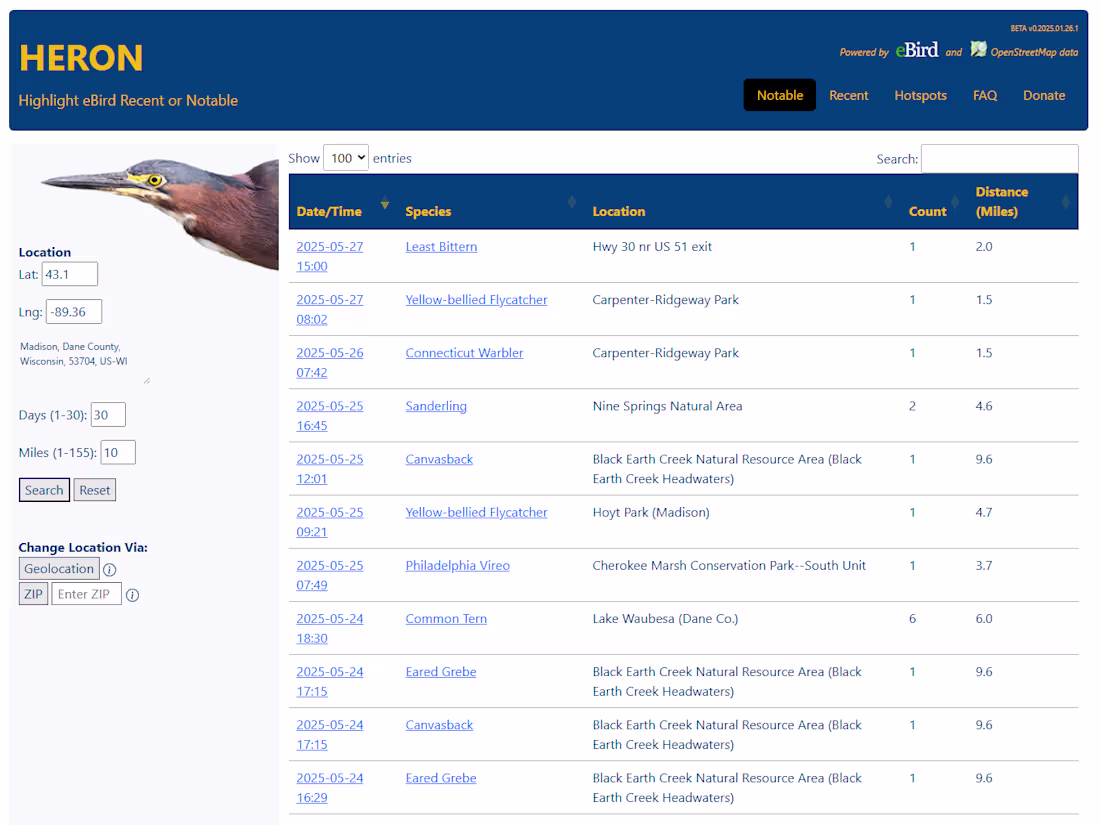Open the Hotspots tab

pos(920,95)
